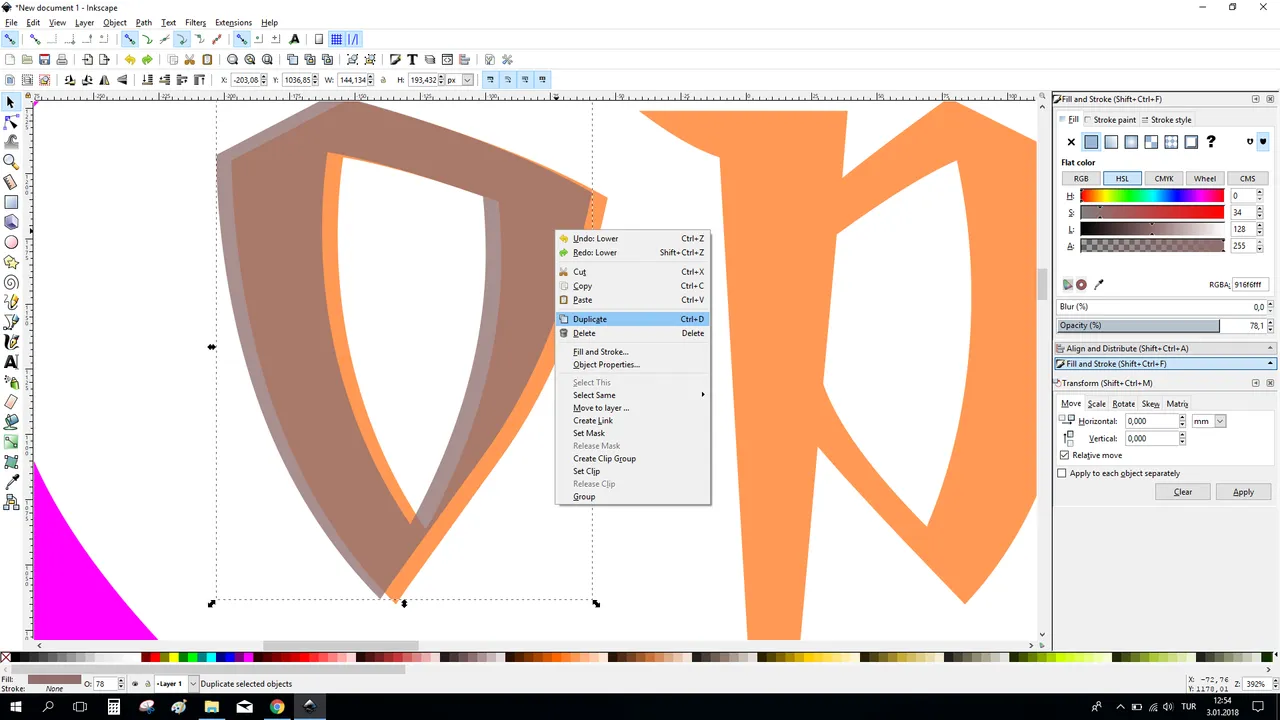Expand Select Same submenu
Screen dimensions: 1280x720
point(633,395)
